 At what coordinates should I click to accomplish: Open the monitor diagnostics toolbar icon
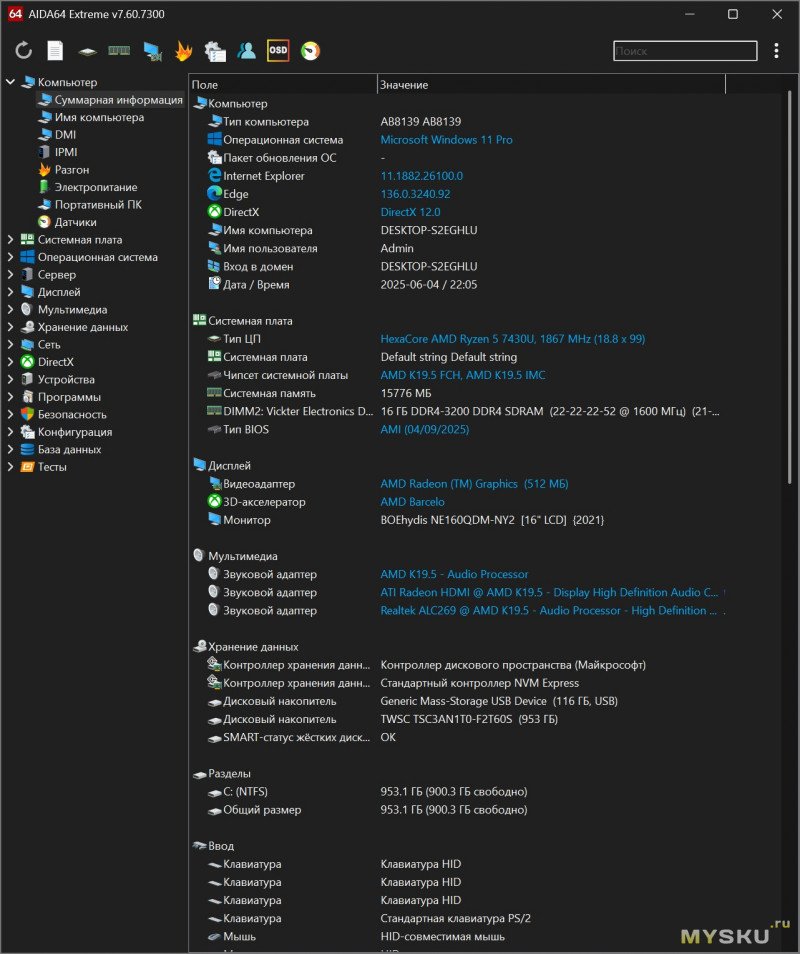152,52
